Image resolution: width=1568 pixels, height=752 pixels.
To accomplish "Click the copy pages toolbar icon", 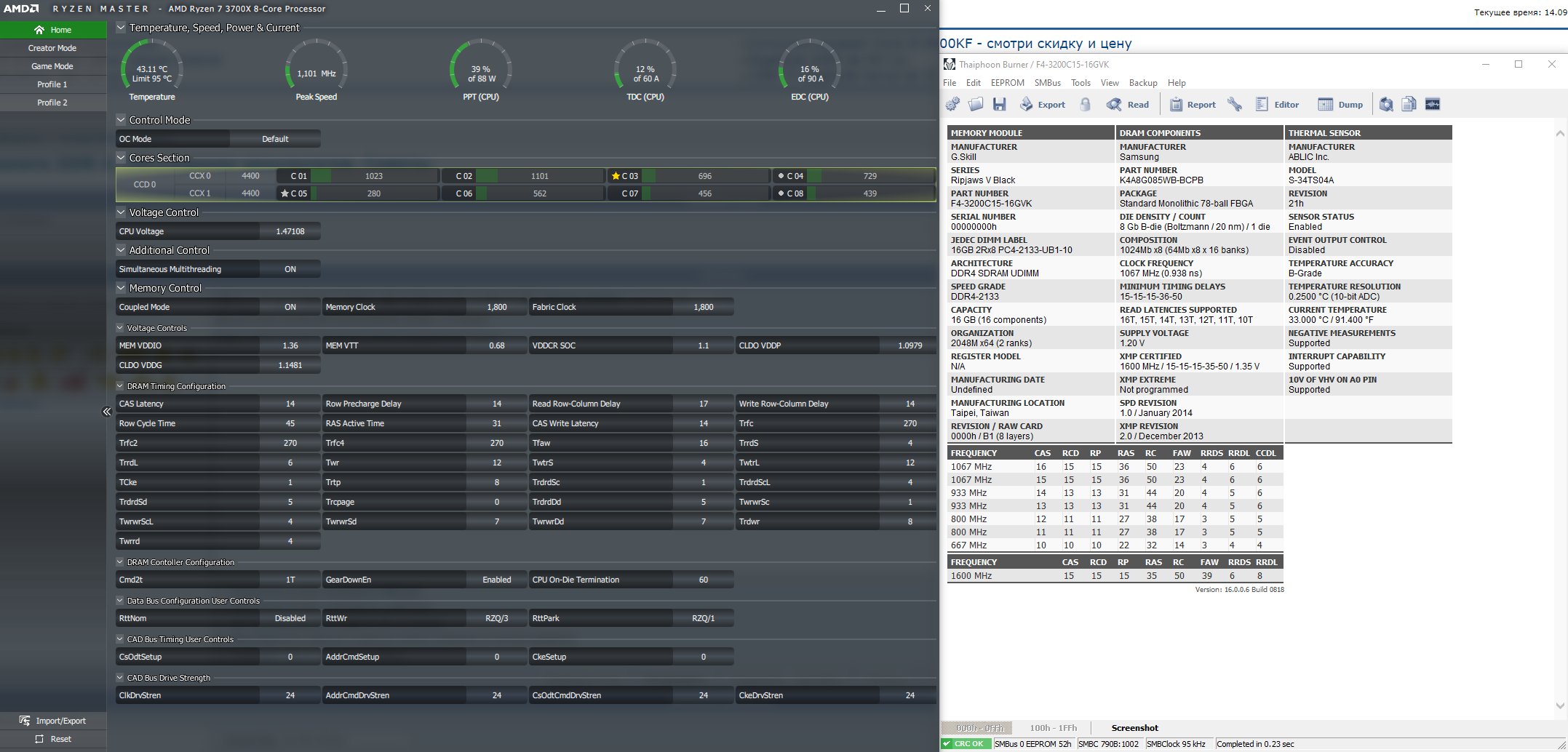I will 1409,105.
